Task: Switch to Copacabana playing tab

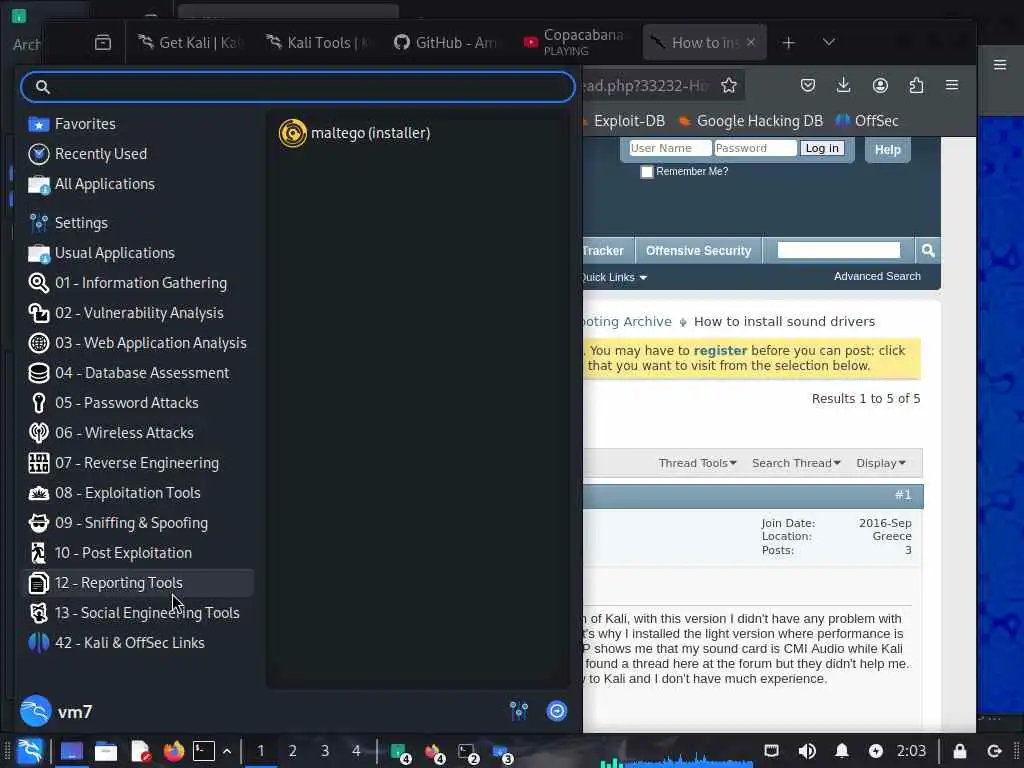Action: [x=574, y=42]
